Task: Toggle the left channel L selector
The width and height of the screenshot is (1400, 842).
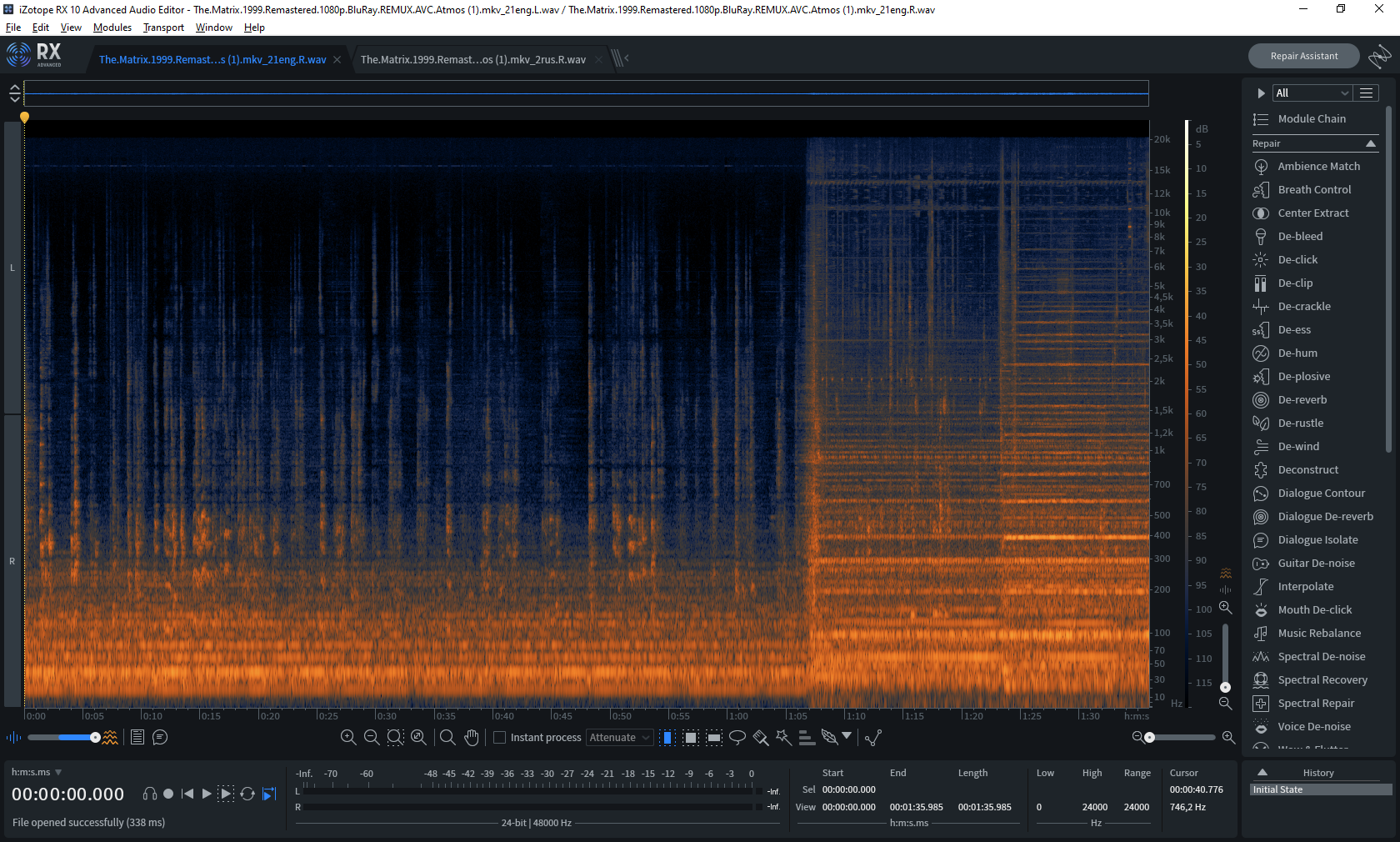Action: (x=12, y=268)
